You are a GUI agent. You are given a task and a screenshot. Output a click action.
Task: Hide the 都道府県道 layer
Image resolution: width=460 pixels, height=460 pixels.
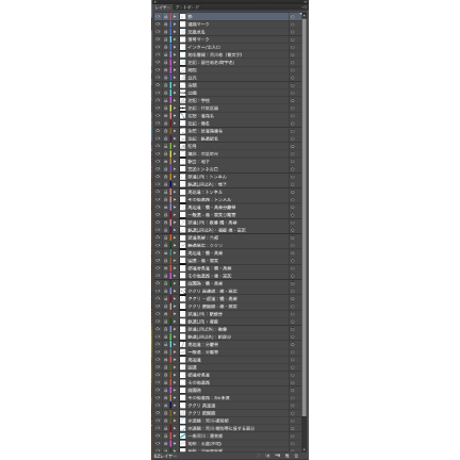tap(158, 375)
